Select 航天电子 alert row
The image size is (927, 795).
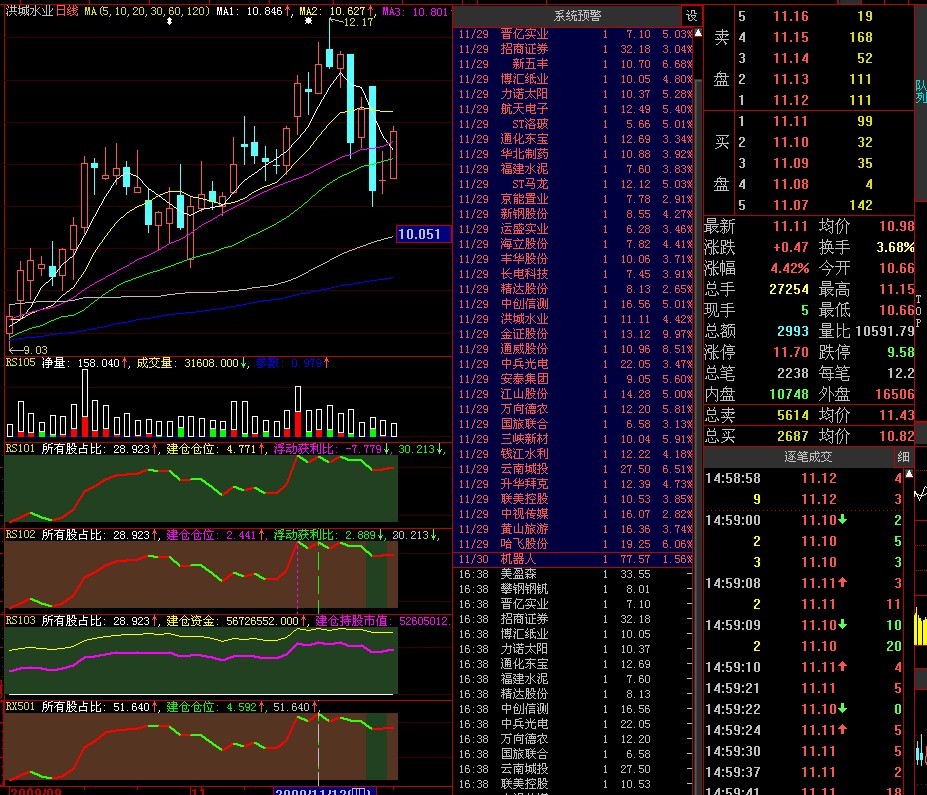click(x=575, y=109)
